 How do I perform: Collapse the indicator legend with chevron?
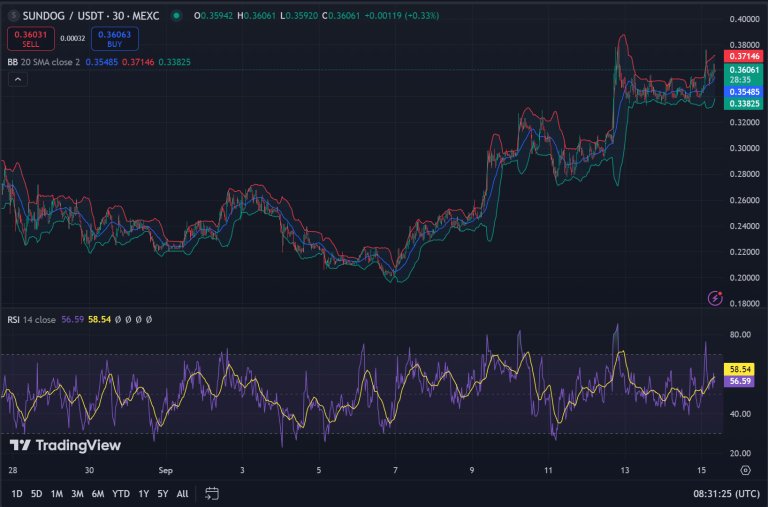18,79
